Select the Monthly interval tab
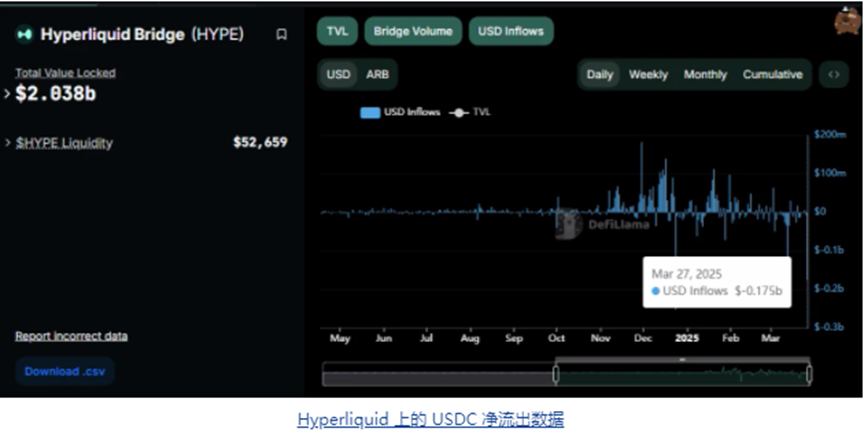Image resolution: width=864 pixels, height=432 pixels. coord(705,74)
